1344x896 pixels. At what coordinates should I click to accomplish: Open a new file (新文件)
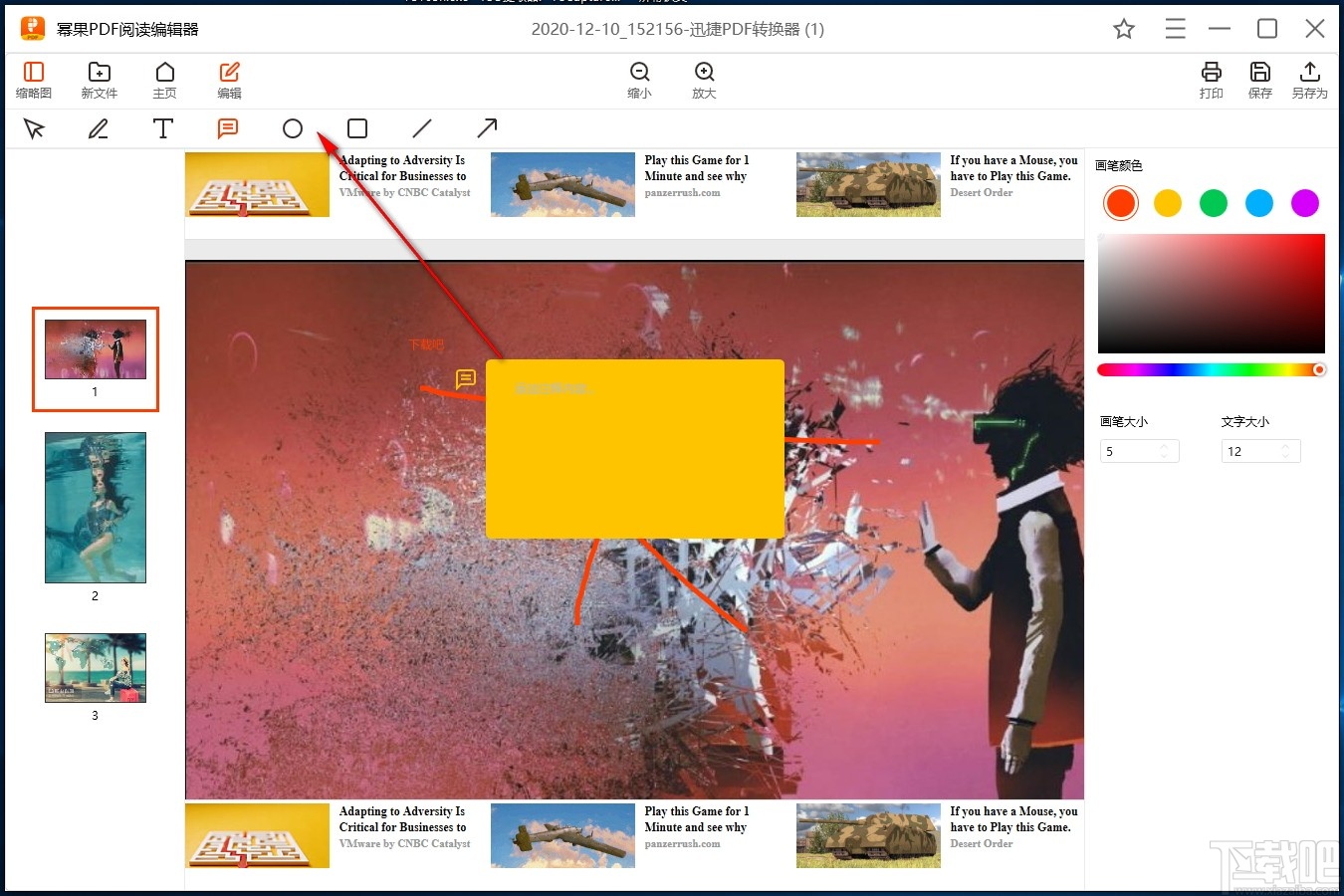click(x=99, y=80)
